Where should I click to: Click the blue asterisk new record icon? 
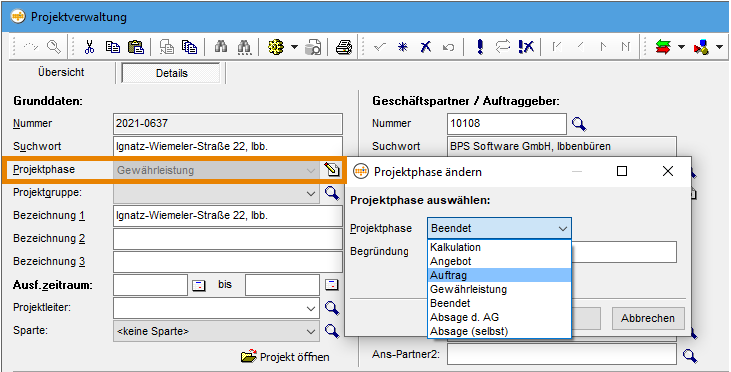click(x=402, y=47)
